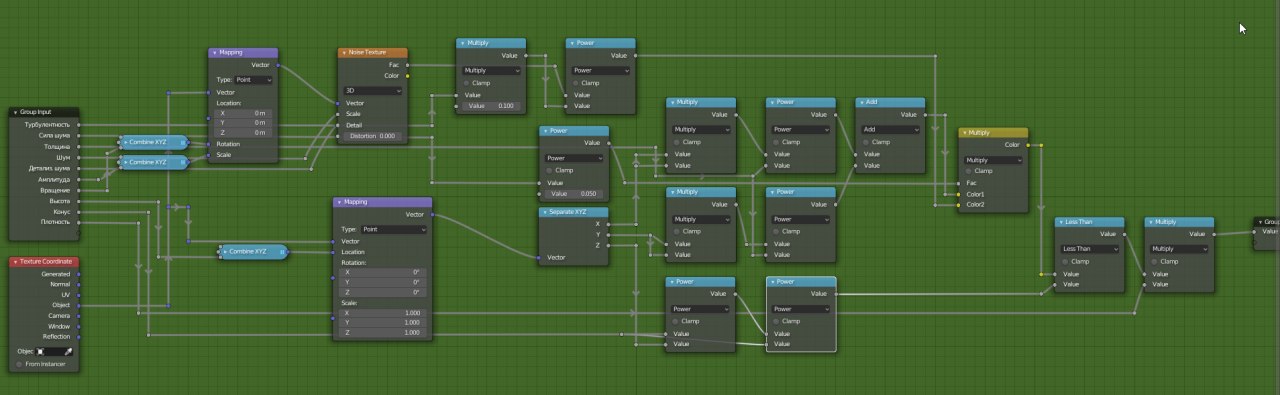Viewport: 1280px width, 395px height.
Task: Select the Noise Texture node header
Action: tap(373, 52)
